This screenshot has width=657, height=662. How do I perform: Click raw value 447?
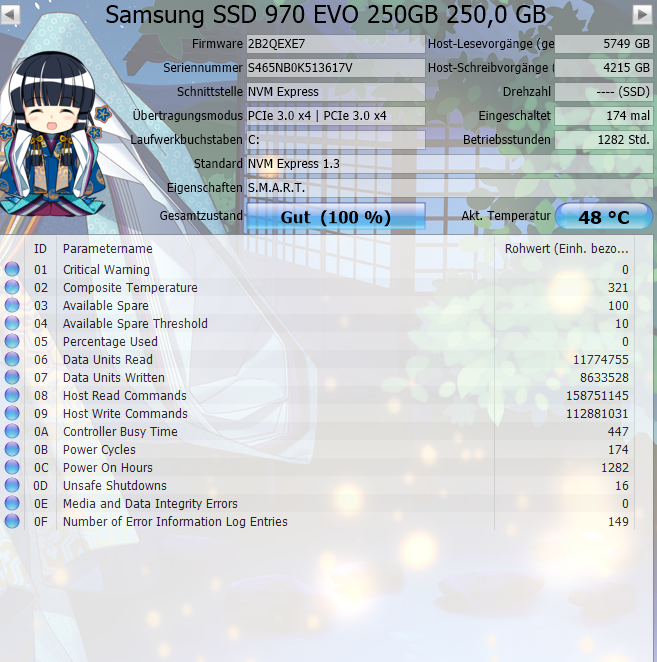(x=618, y=431)
